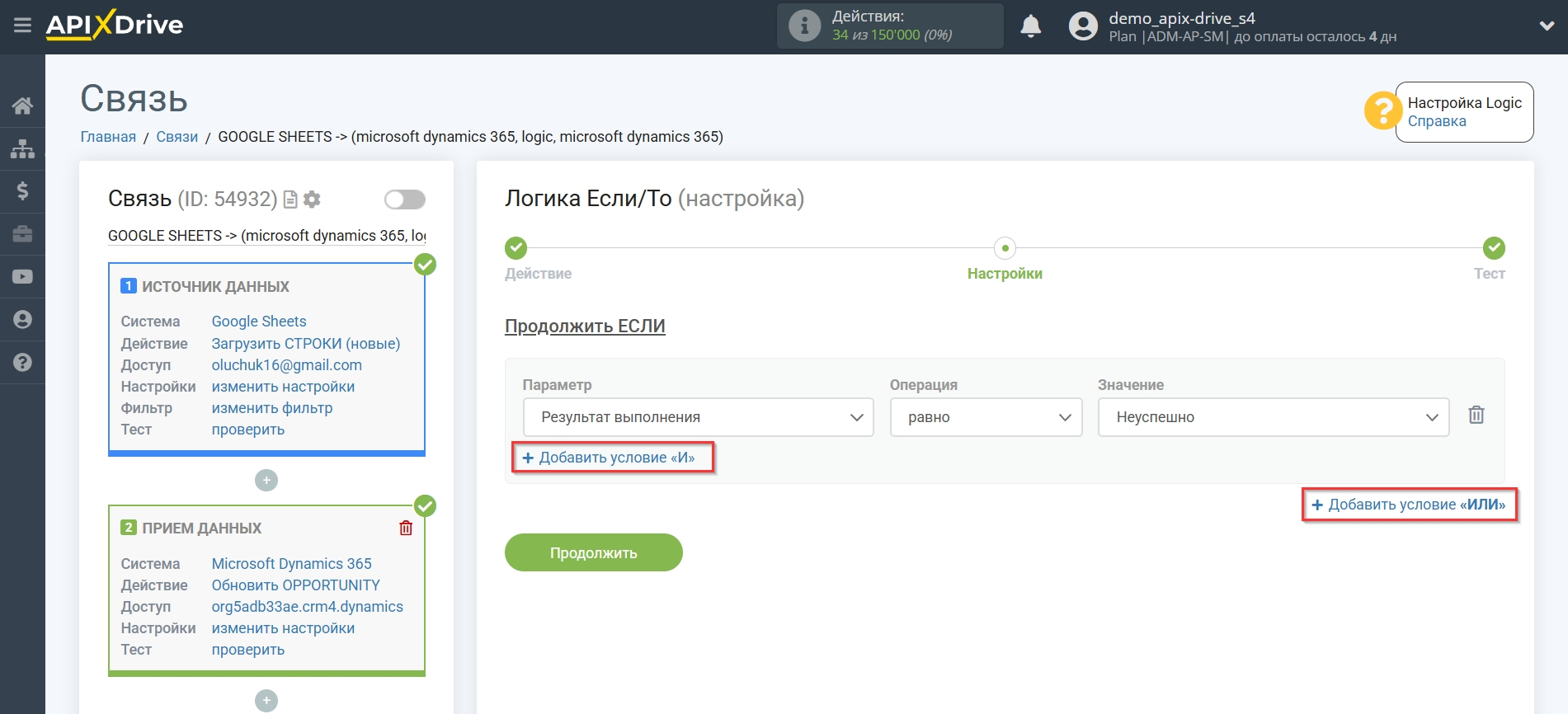This screenshot has height=714, width=1568.
Task: Toggle the connection enable switch
Action: 405,200
